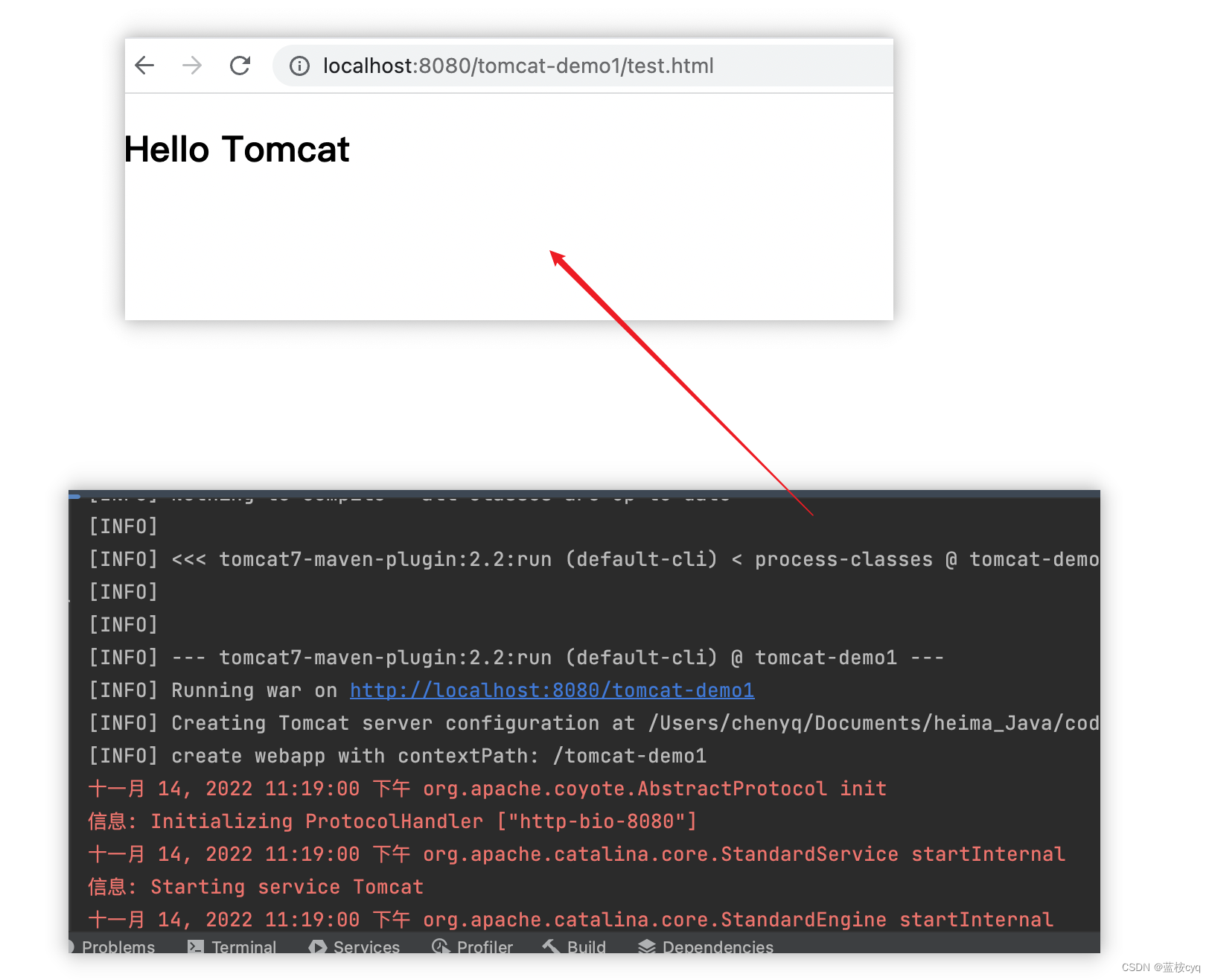Open the http://localhost:8080/tomcat-demo1 link
Viewport: 1212px width, 980px height.
click(552, 690)
